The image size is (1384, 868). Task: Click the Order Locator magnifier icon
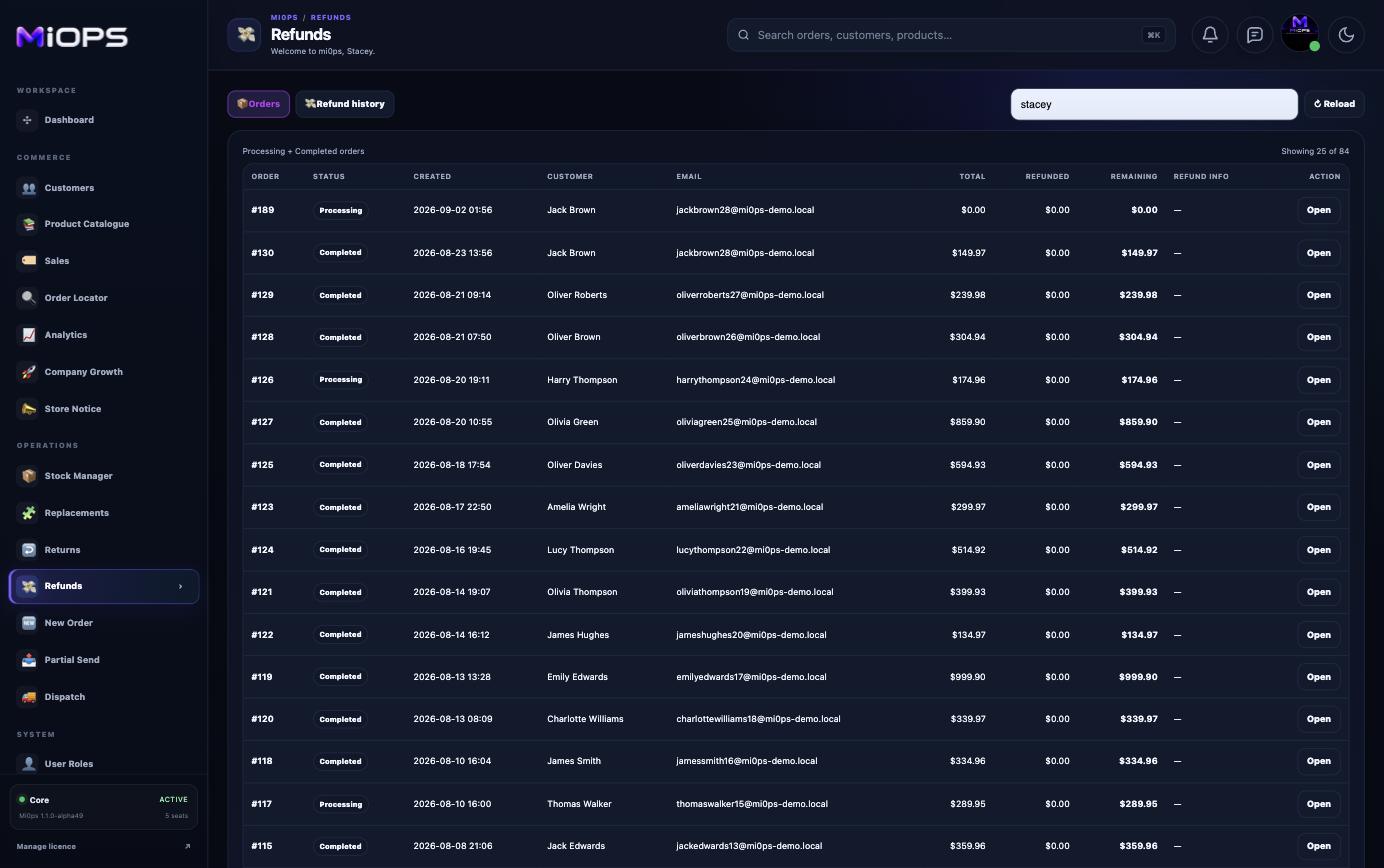[x=28, y=298]
